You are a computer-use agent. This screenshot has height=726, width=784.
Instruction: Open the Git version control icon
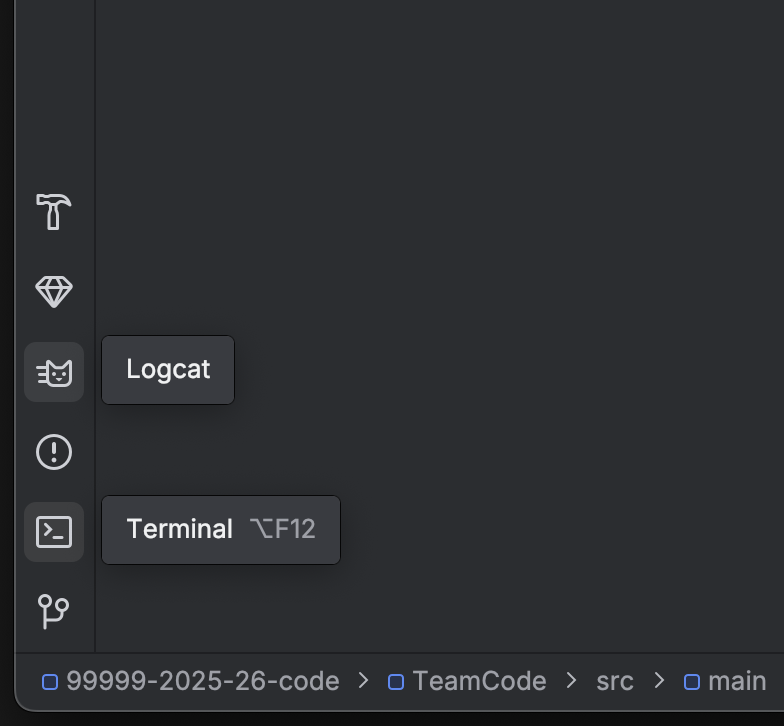pos(54,610)
